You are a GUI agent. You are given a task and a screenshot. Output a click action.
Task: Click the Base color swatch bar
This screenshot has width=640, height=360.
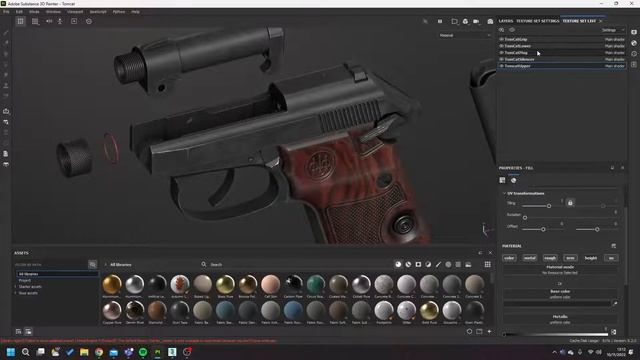point(557,304)
